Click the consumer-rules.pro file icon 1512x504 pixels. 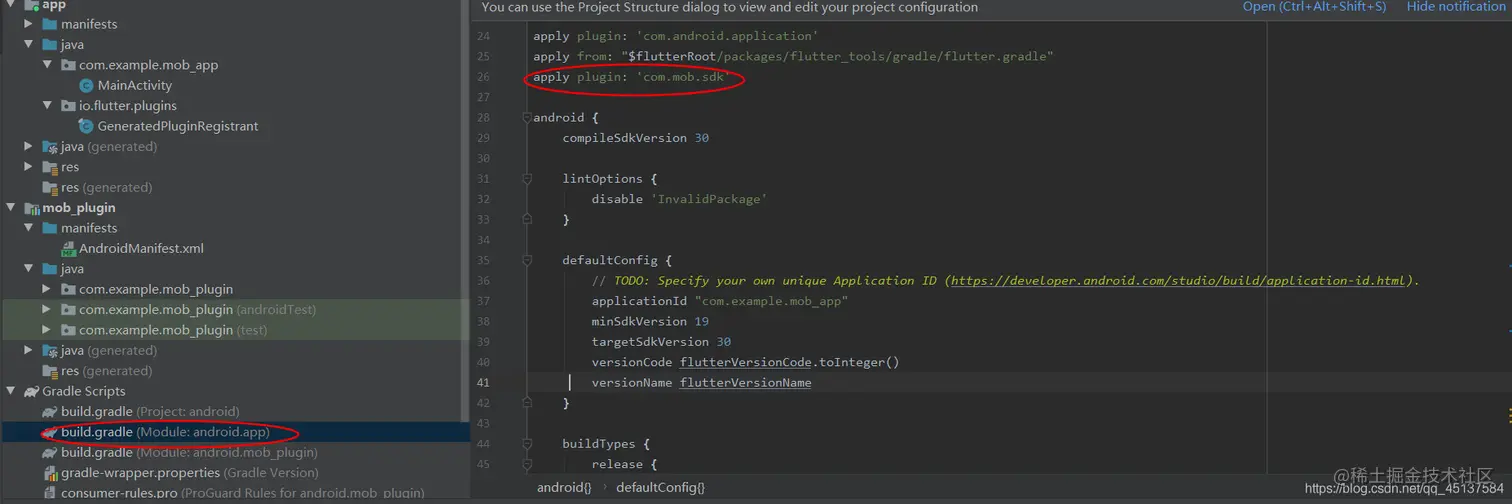[x=50, y=493]
